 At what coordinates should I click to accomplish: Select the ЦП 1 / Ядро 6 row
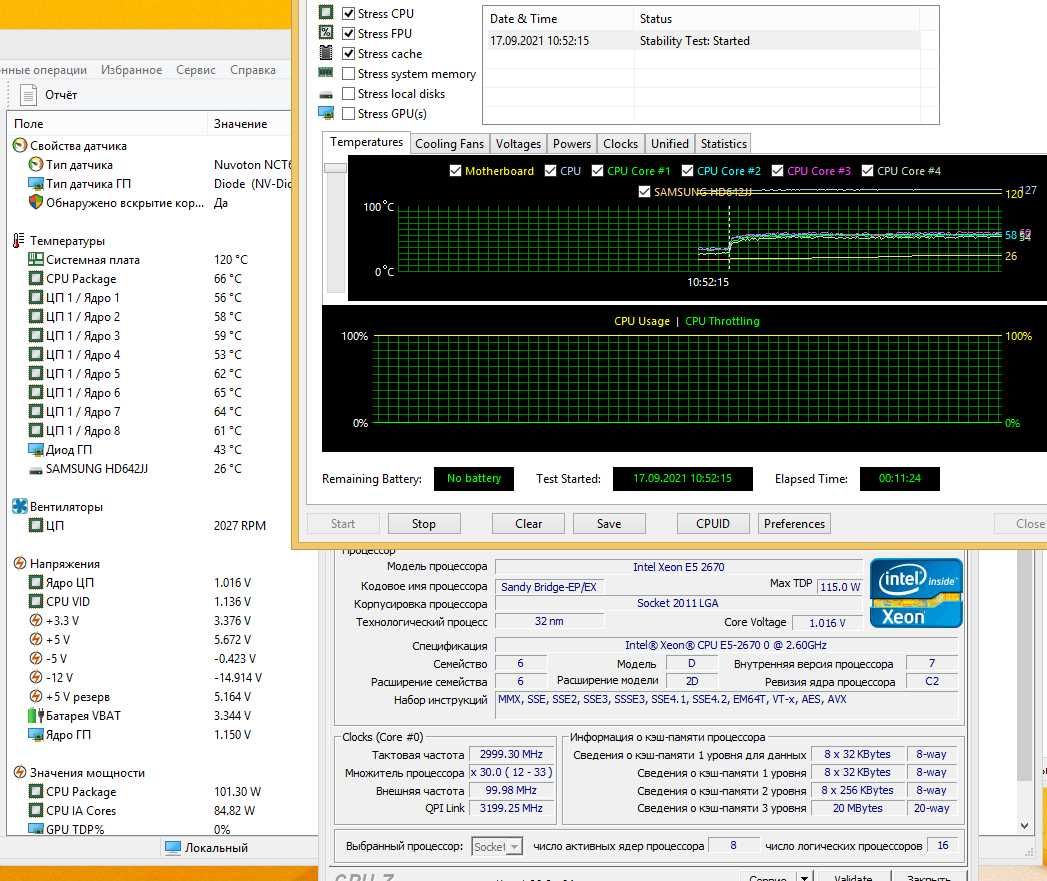click(x=150, y=392)
